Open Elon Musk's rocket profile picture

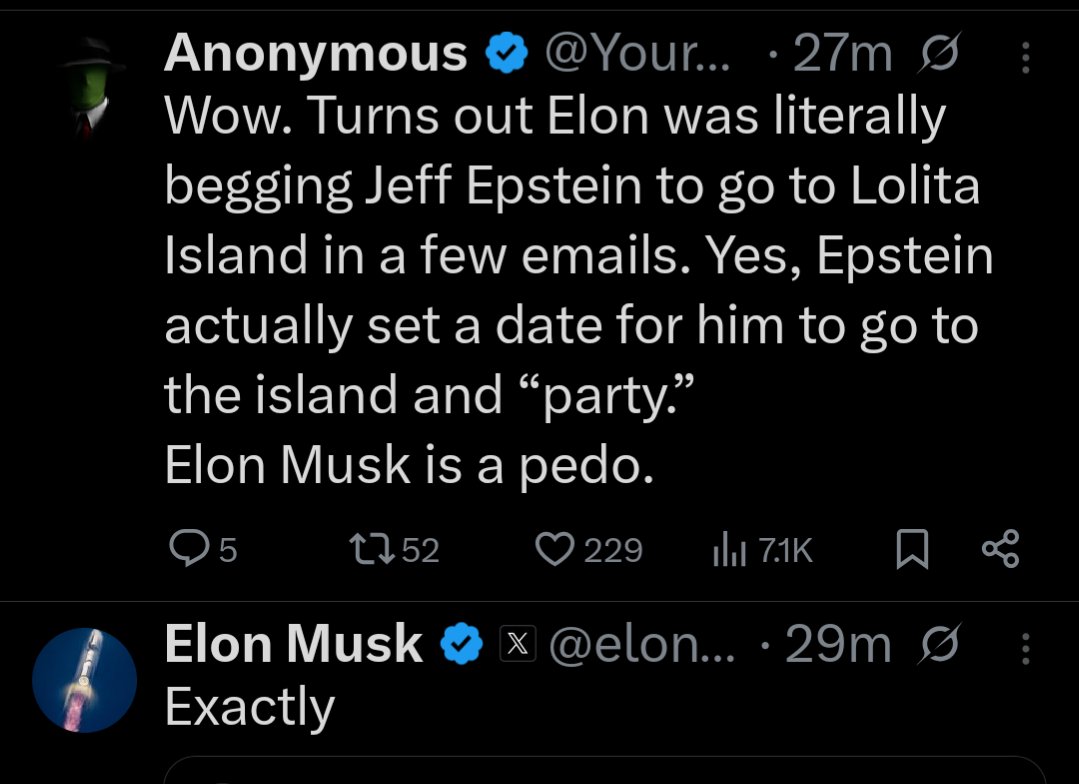[x=84, y=678]
